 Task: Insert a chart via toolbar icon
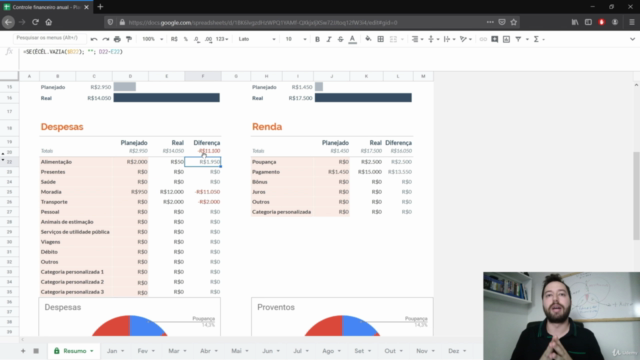(x=507, y=39)
